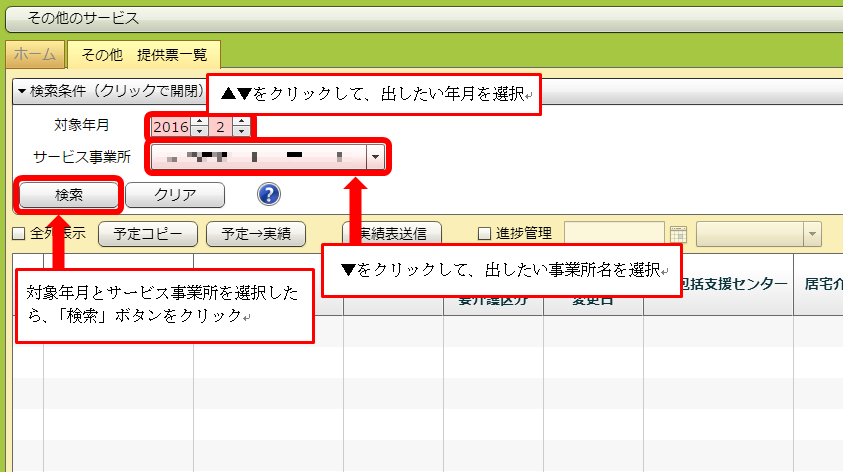Increase the target year with up arrow
Viewport: 843px width, 472px height.
(198, 122)
